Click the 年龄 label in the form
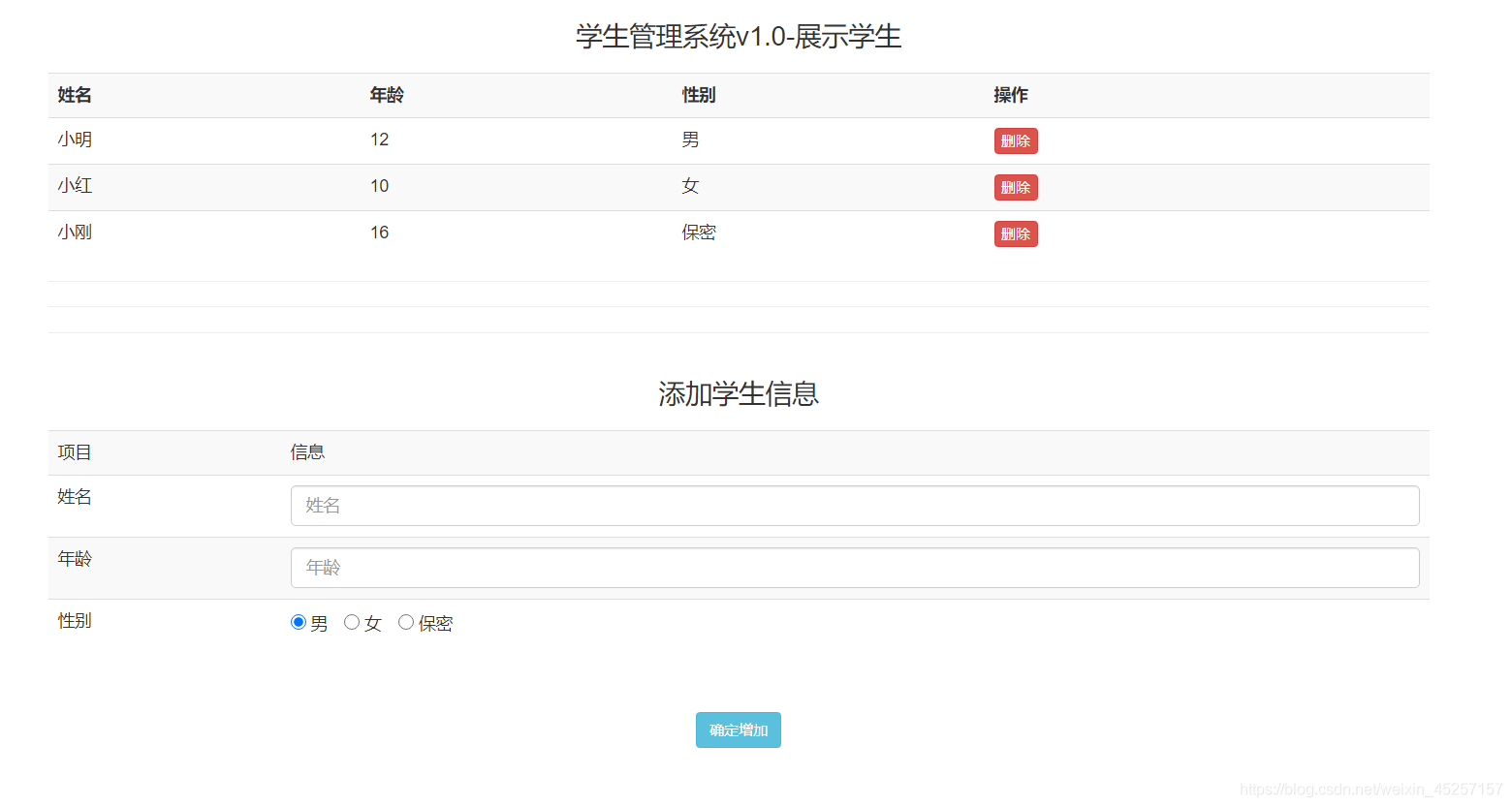Screen dimensions: 1512x807 click(x=75, y=559)
